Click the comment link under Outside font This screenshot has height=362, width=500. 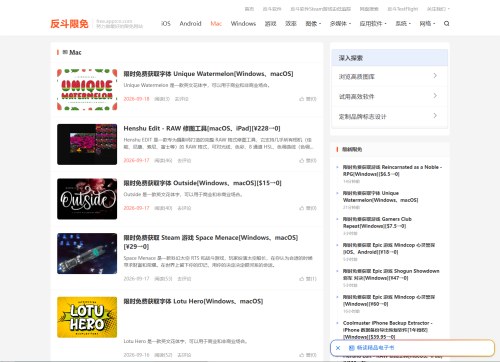point(184,208)
